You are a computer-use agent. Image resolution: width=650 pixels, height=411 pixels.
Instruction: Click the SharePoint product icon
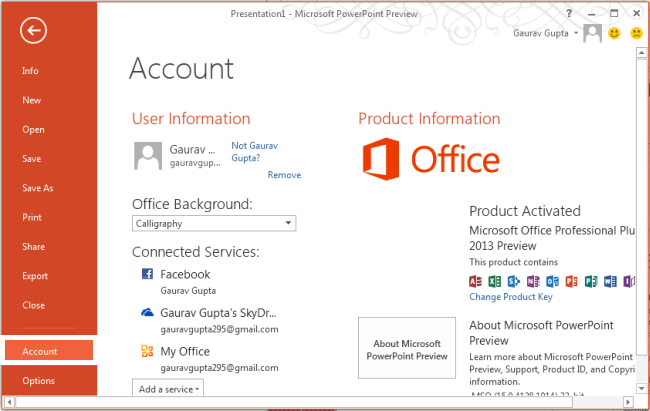click(x=514, y=281)
